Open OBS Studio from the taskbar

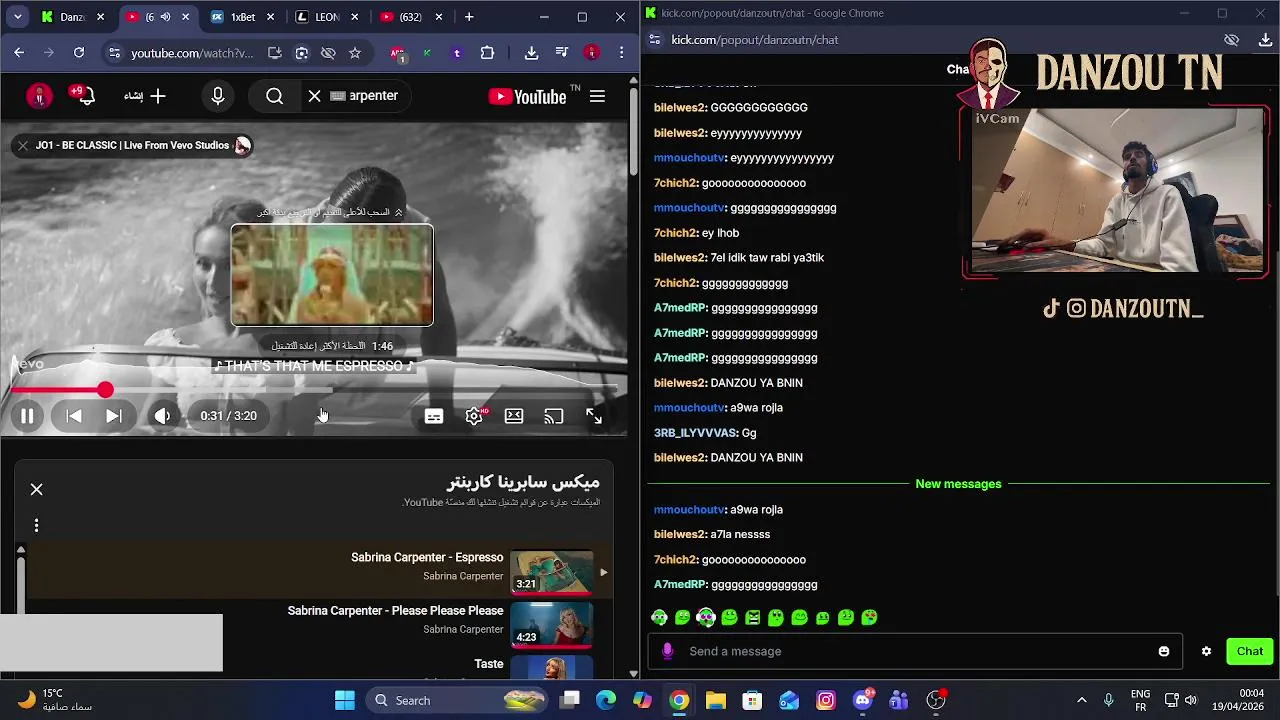(x=936, y=700)
